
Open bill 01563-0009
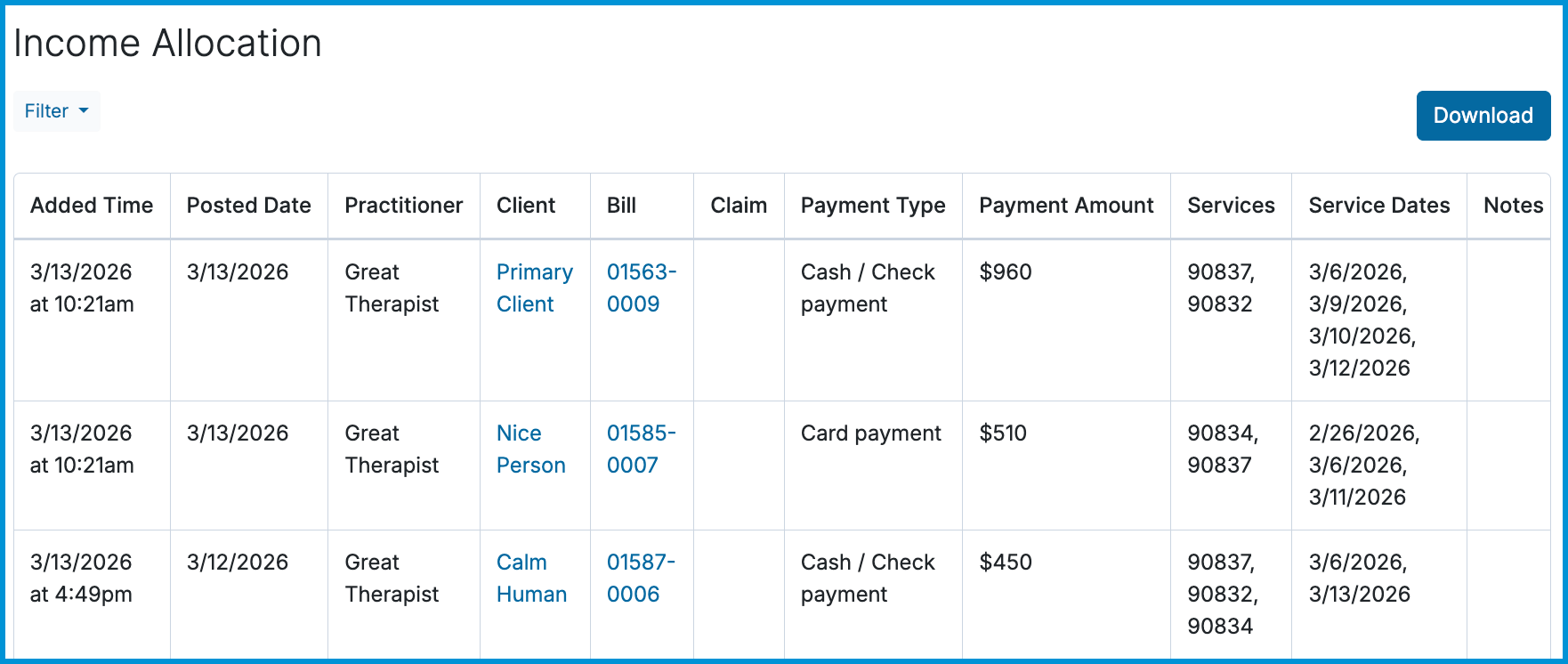(641, 287)
